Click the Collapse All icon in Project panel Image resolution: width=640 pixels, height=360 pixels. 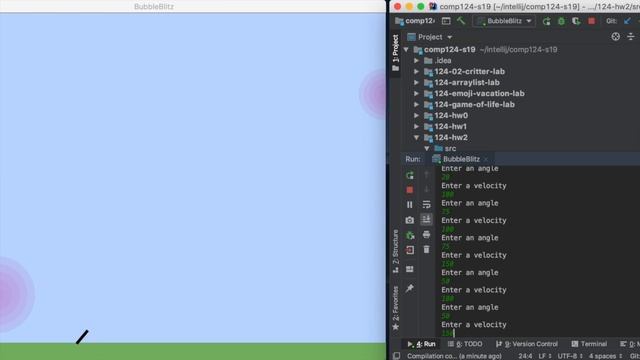click(631, 37)
